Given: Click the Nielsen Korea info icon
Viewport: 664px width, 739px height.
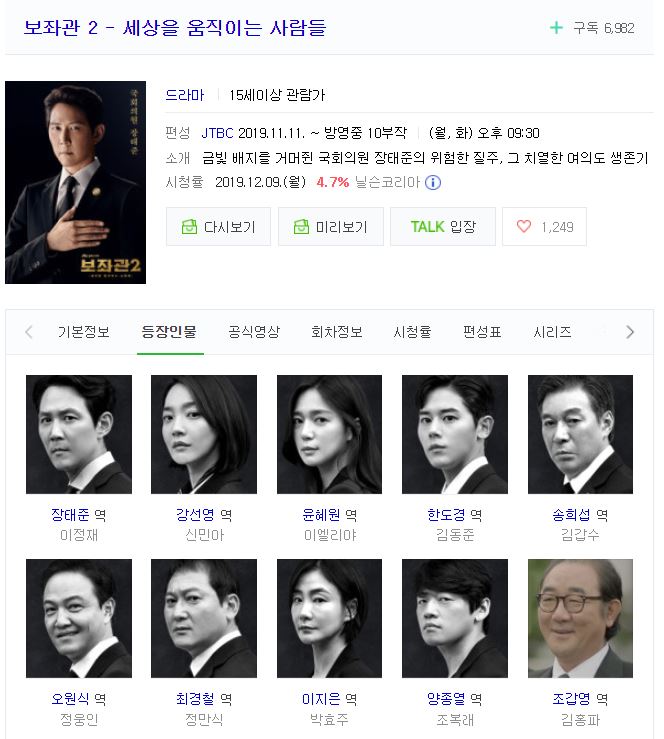Looking at the screenshot, I should click(433, 183).
